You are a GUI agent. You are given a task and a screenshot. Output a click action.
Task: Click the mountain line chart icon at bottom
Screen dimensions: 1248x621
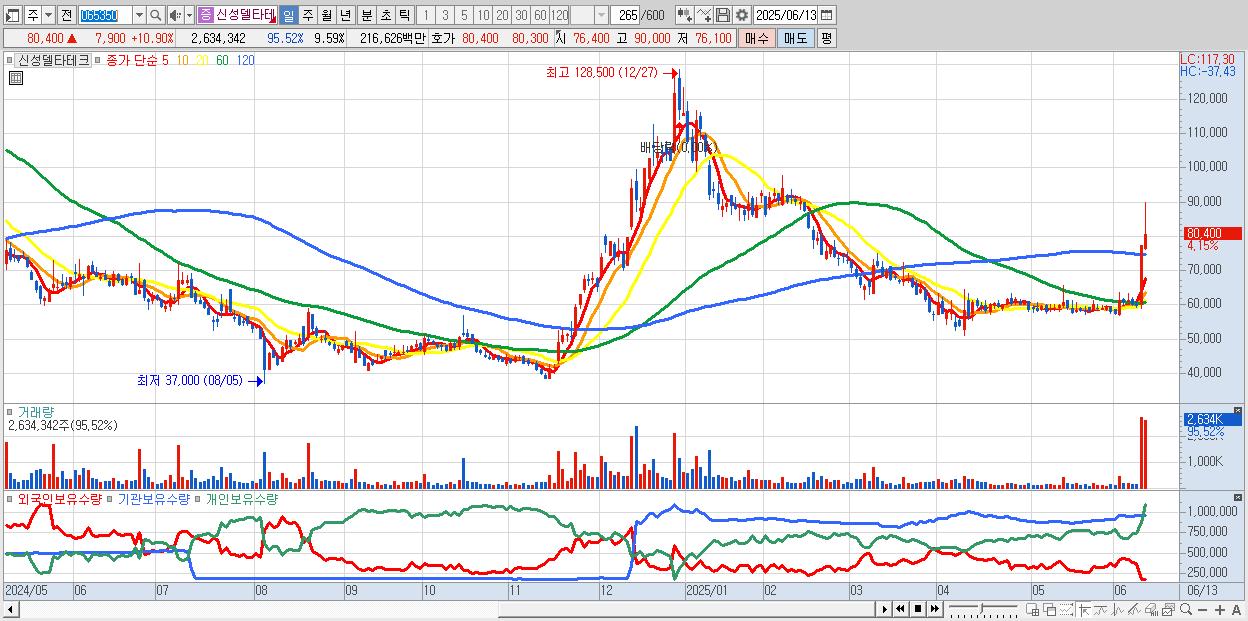[x=1134, y=610]
